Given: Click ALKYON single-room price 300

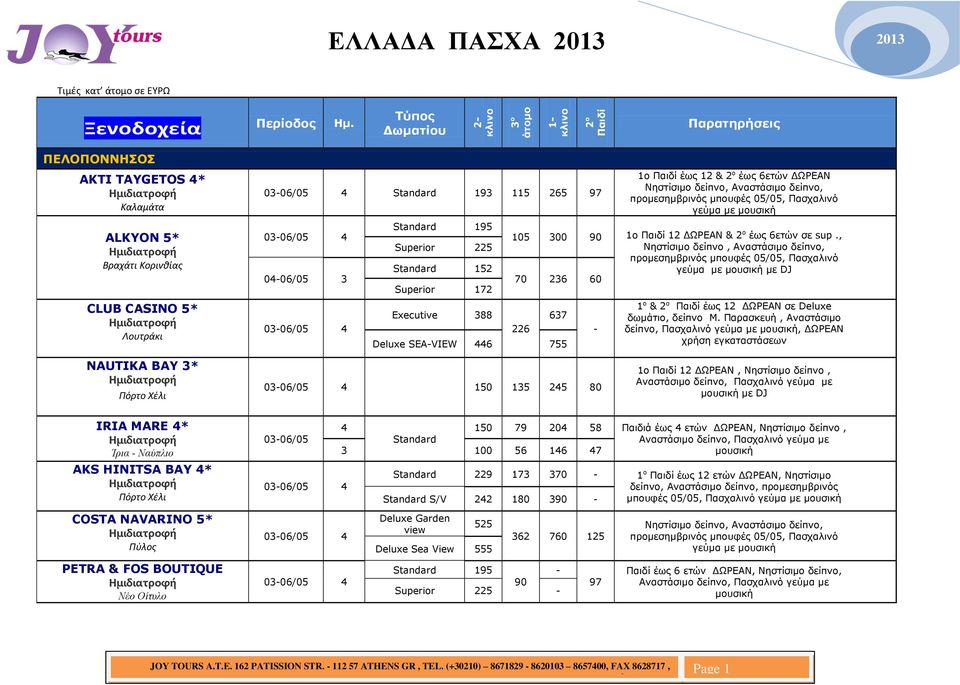Looking at the screenshot, I should pyautogui.click(x=558, y=237).
